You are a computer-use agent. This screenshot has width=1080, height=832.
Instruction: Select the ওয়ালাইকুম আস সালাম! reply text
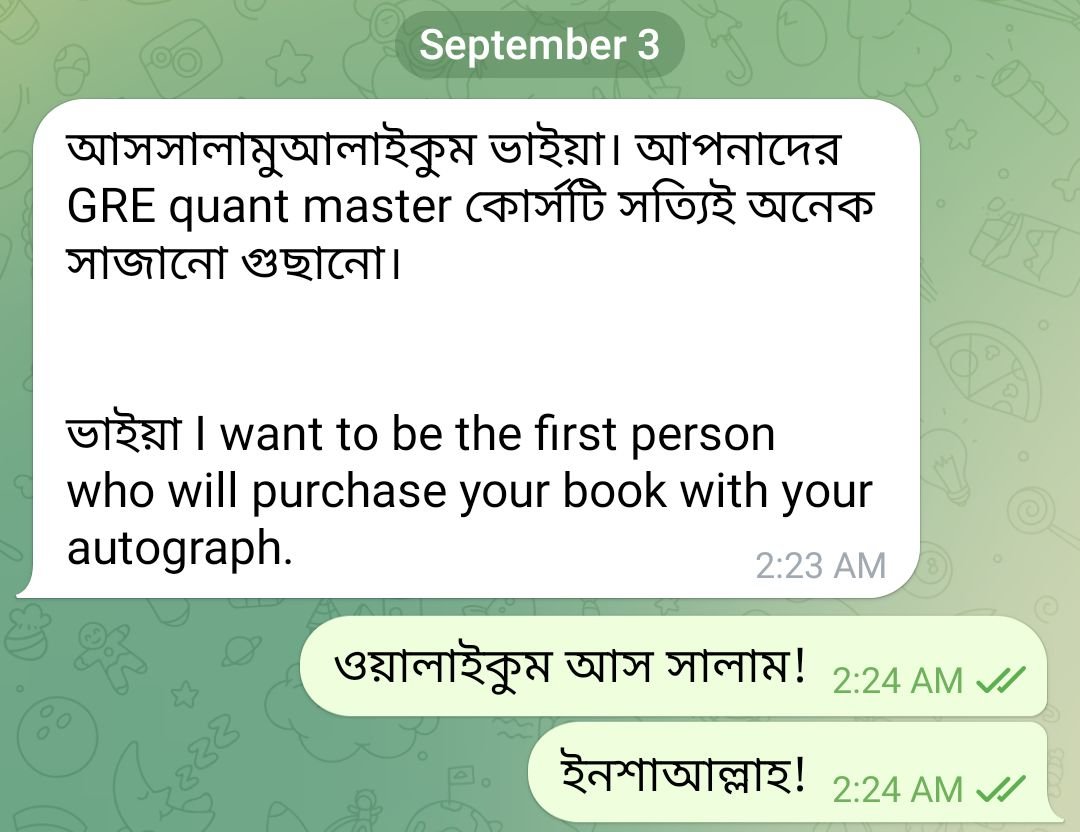point(570,665)
